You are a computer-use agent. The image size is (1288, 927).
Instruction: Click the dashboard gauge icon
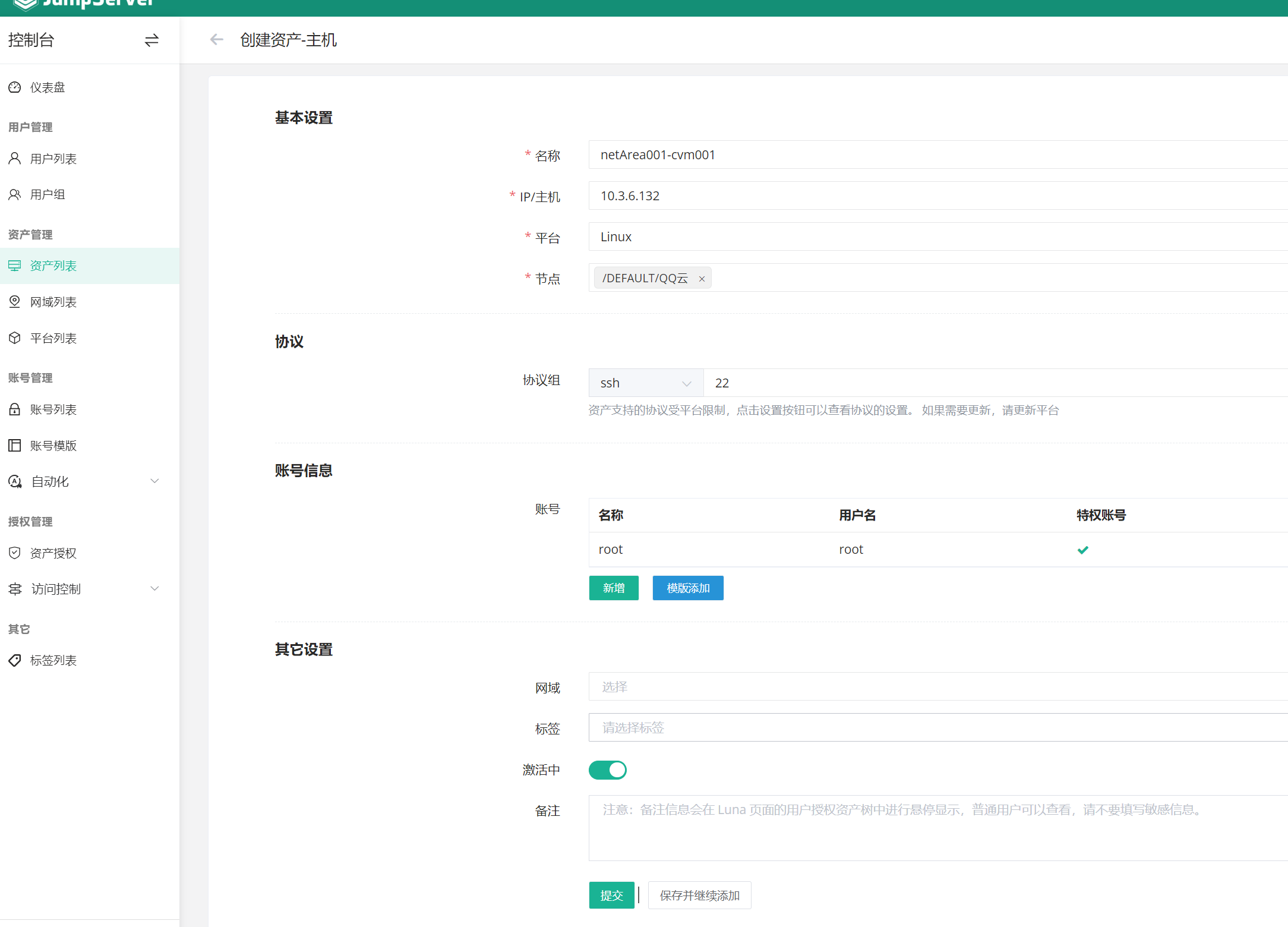(x=15, y=87)
